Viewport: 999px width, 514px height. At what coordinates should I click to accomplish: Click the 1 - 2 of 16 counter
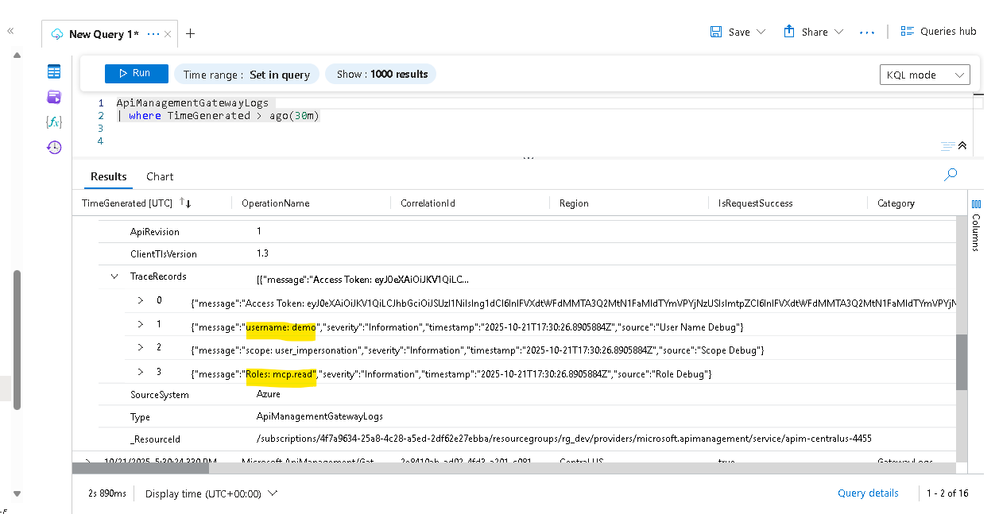[947, 493]
